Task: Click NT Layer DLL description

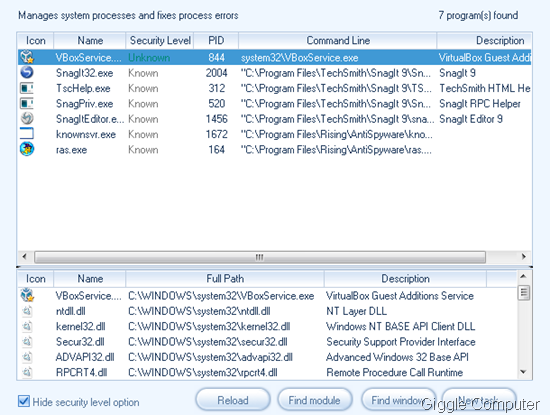Action: point(356,311)
